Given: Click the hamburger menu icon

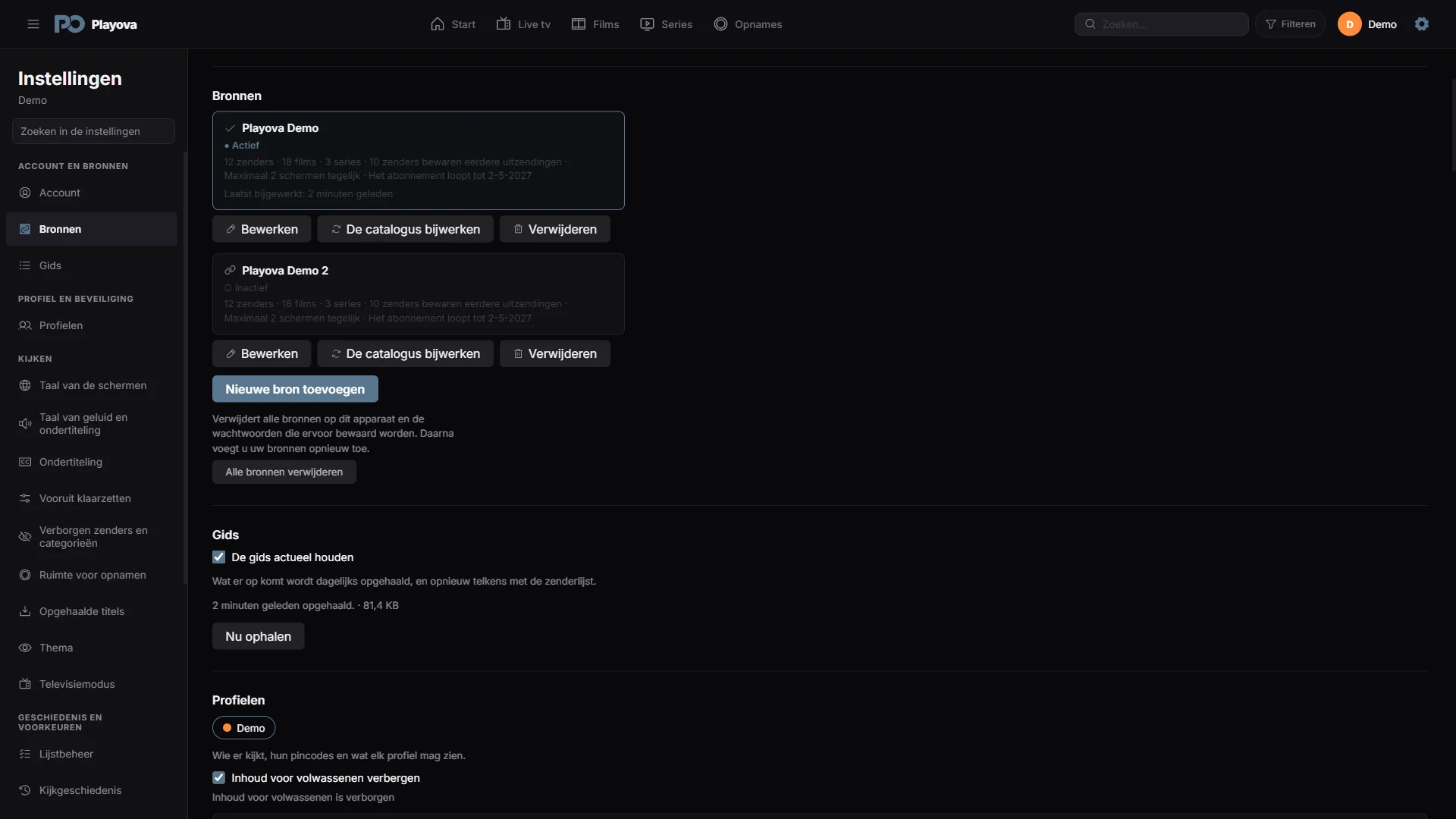Looking at the screenshot, I should tap(33, 24).
